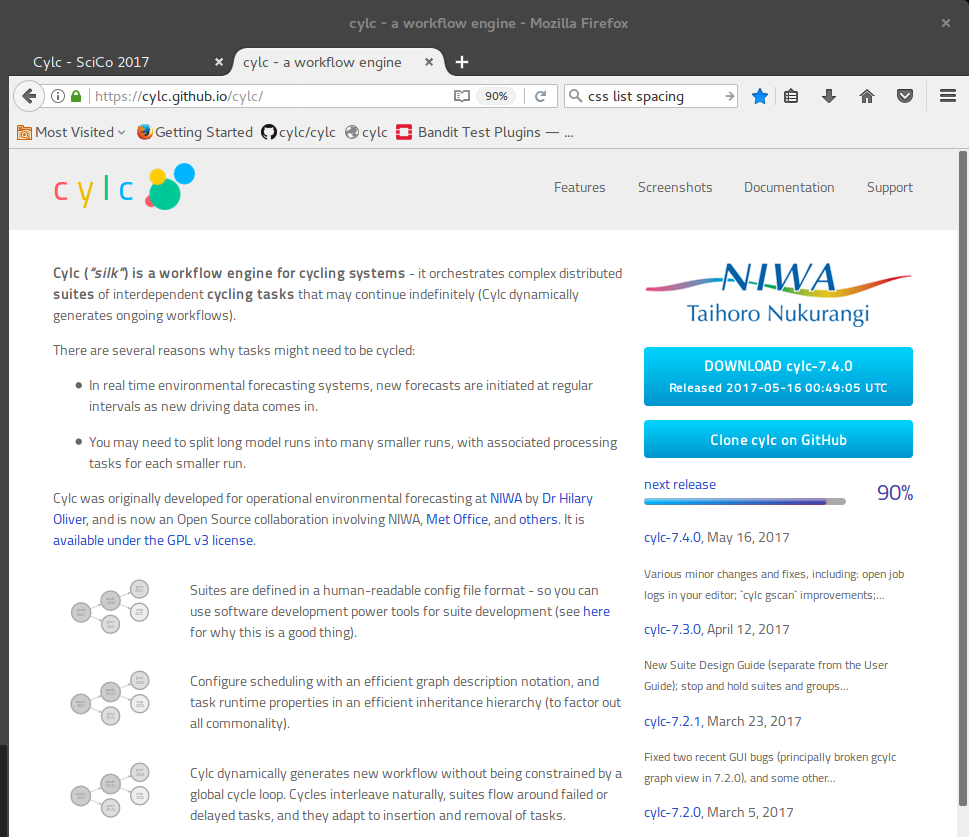The height and width of the screenshot is (837, 969).
Task: Follow the 'others' link
Action: [x=538, y=519]
